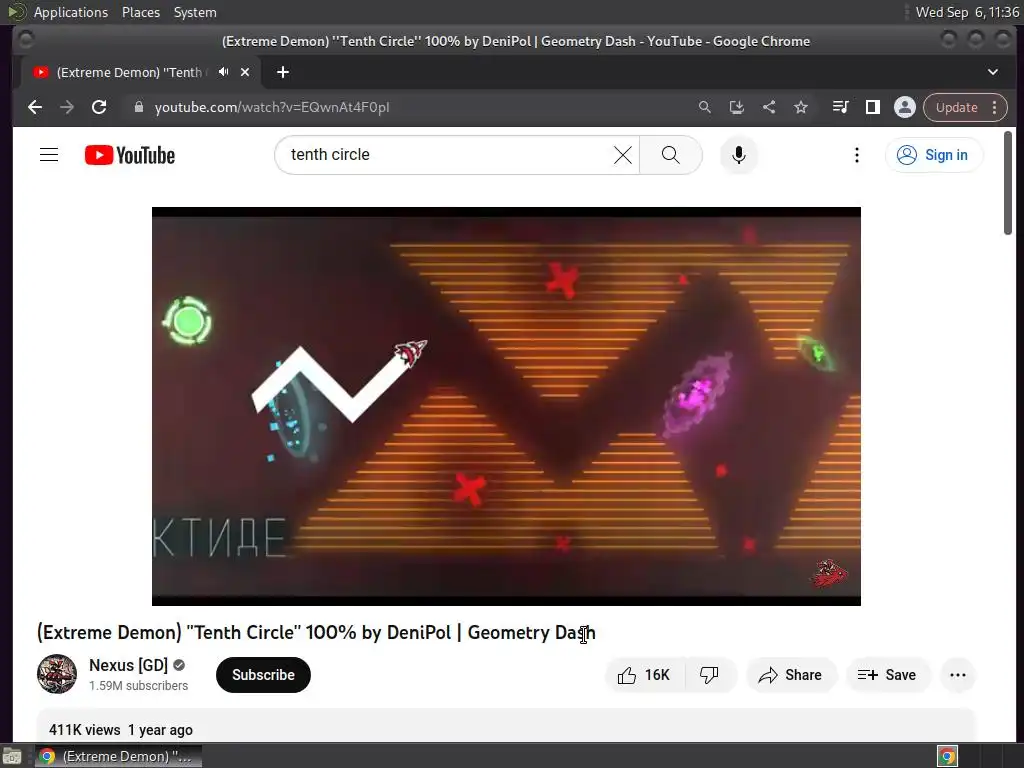Click into the YouTube search box
The image size is (1024, 768).
point(444,155)
